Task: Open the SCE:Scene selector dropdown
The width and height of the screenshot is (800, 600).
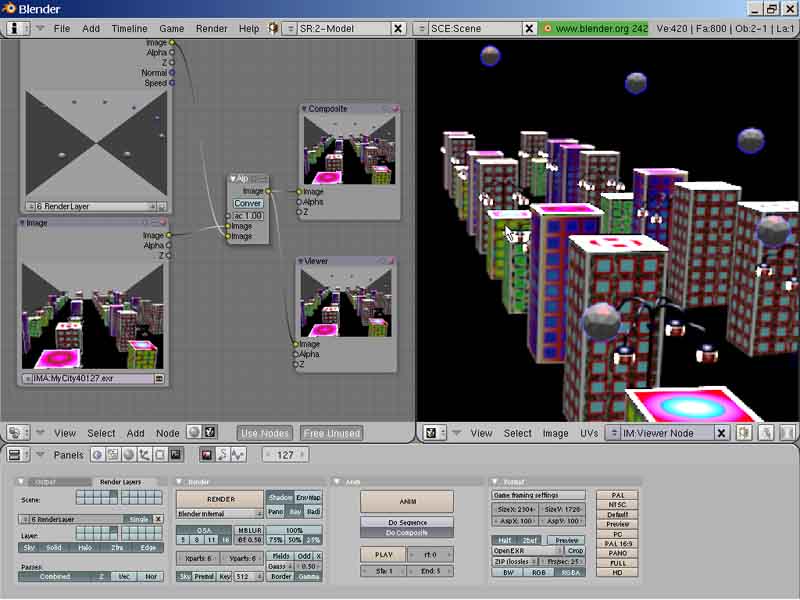Action: tap(421, 29)
